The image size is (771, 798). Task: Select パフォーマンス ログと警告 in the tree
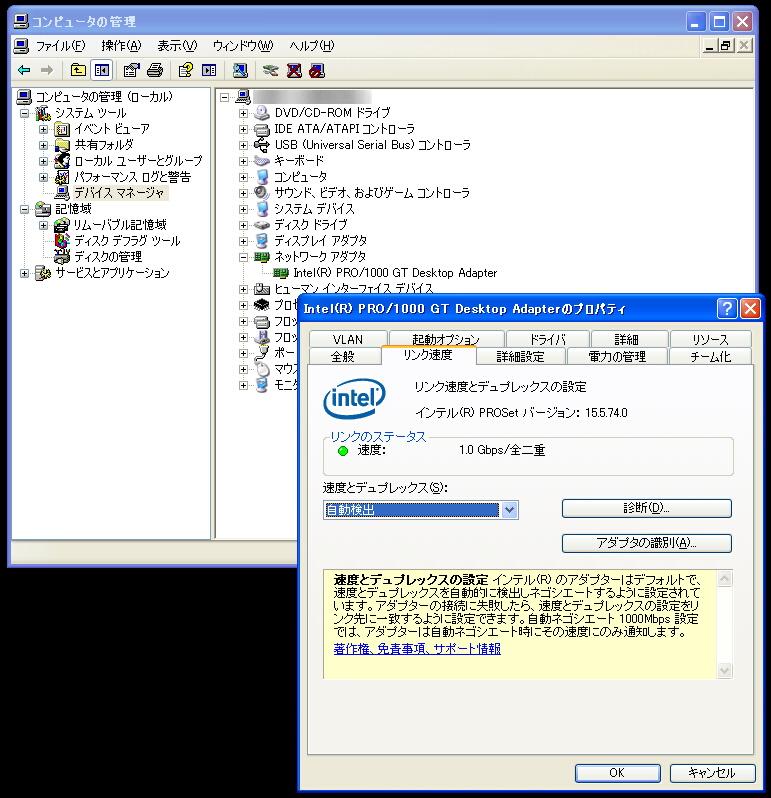pyautogui.click(x=132, y=177)
